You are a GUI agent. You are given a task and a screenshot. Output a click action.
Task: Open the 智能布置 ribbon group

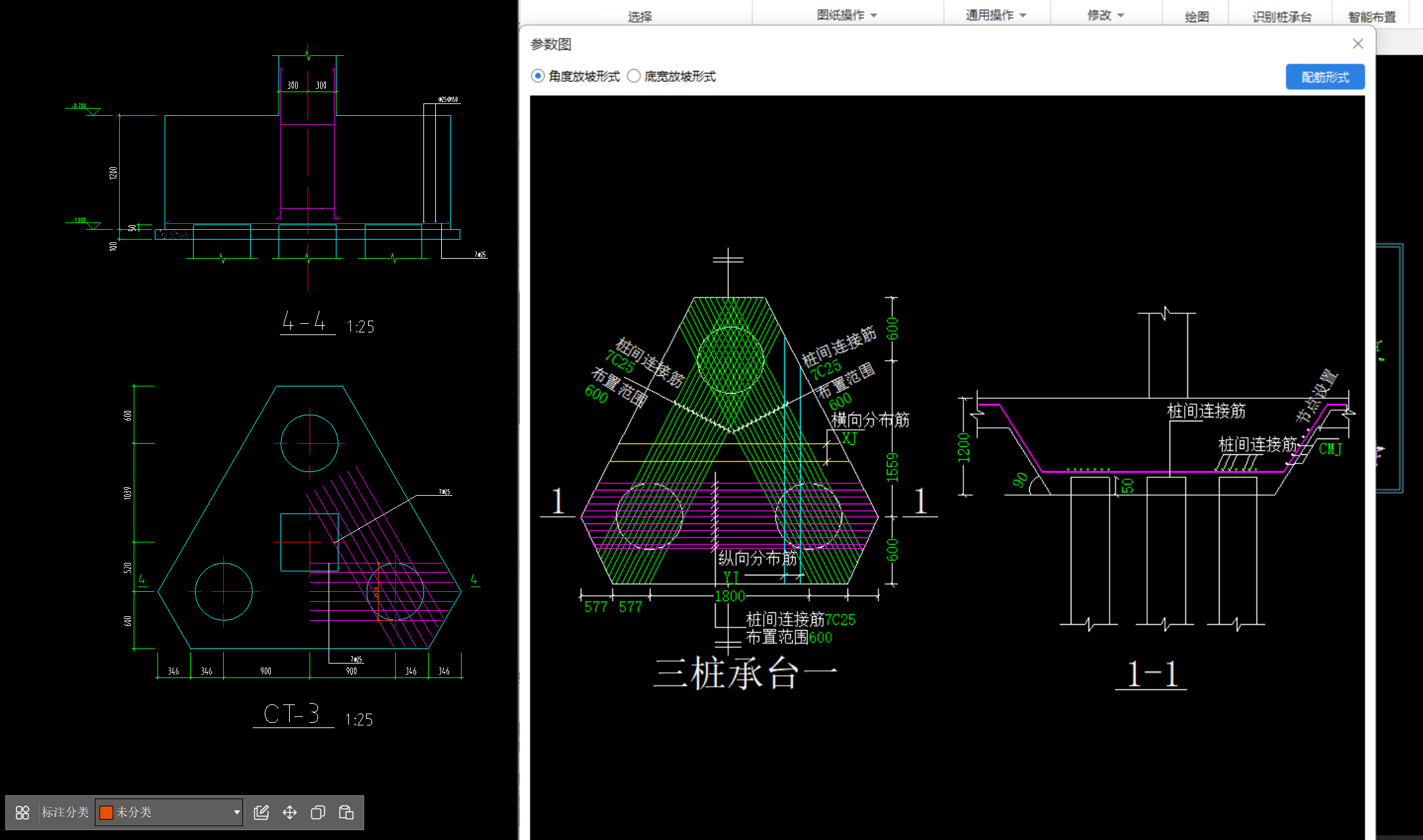(1372, 16)
